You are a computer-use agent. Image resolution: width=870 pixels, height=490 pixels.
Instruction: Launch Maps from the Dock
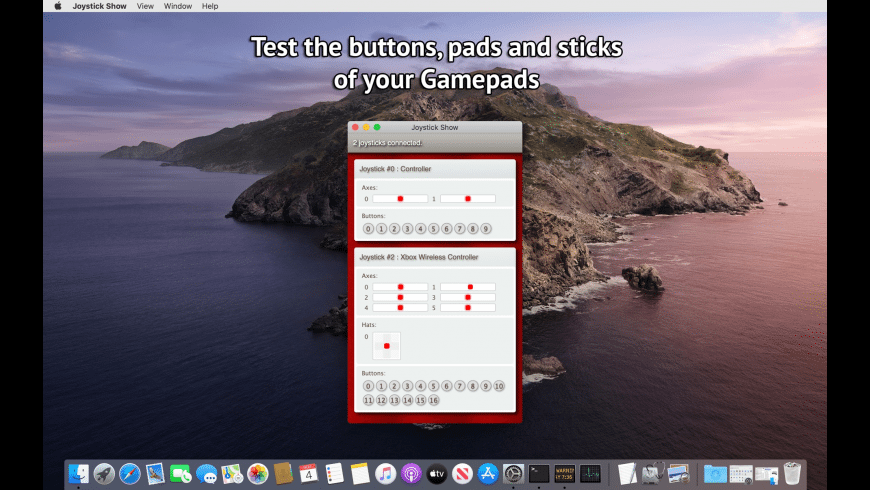232,474
